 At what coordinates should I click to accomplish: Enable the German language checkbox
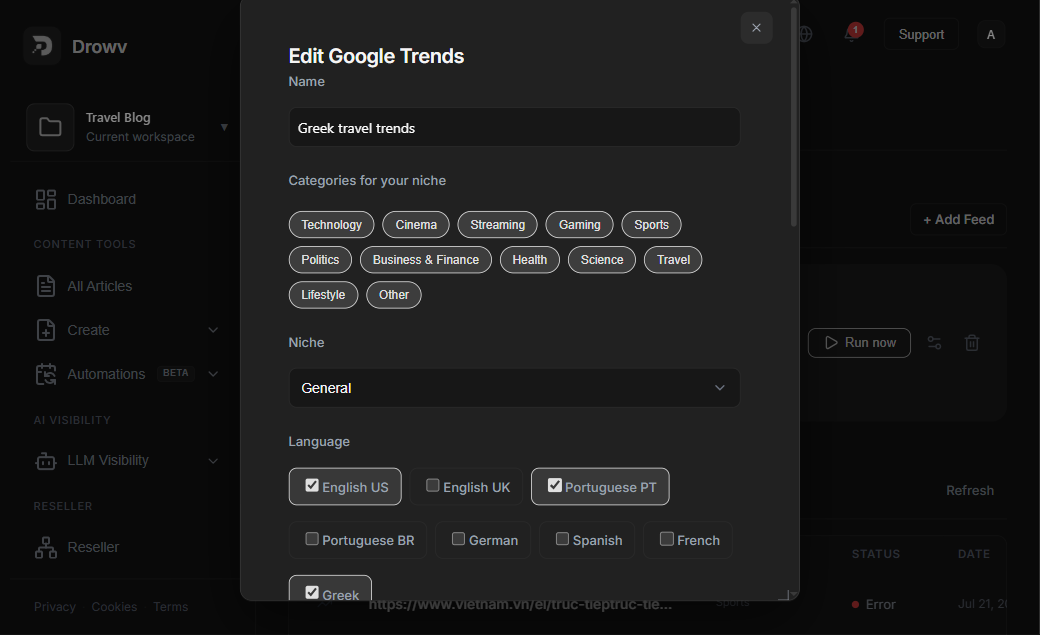(458, 539)
